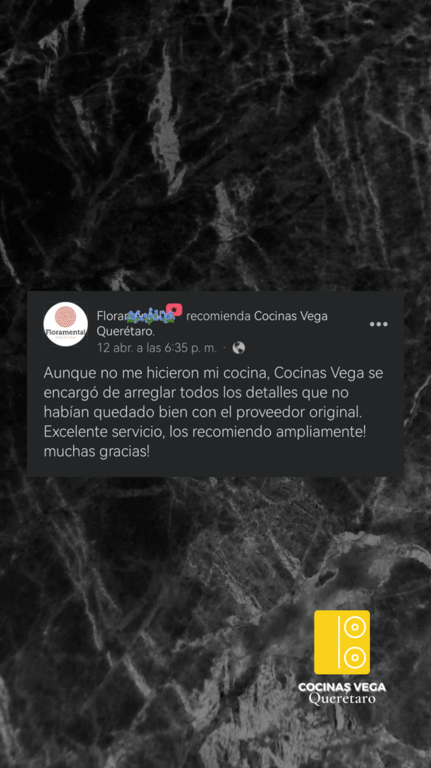Viewport: 431px width, 768px height.
Task: Click the yellow Cocinas Vega stove logo
Action: [342, 642]
